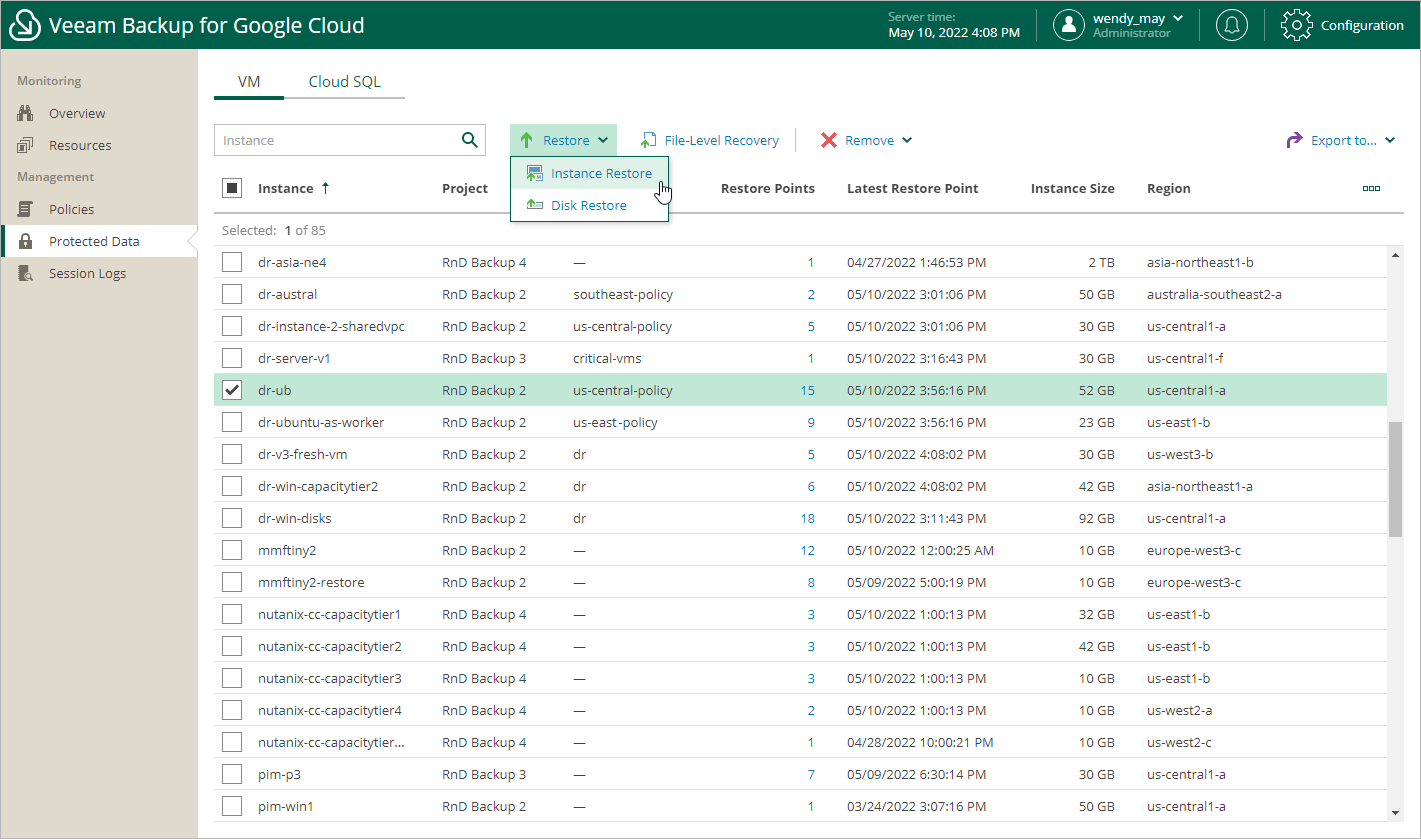Click the southeast-policy cell for dr-austral

tap(623, 294)
